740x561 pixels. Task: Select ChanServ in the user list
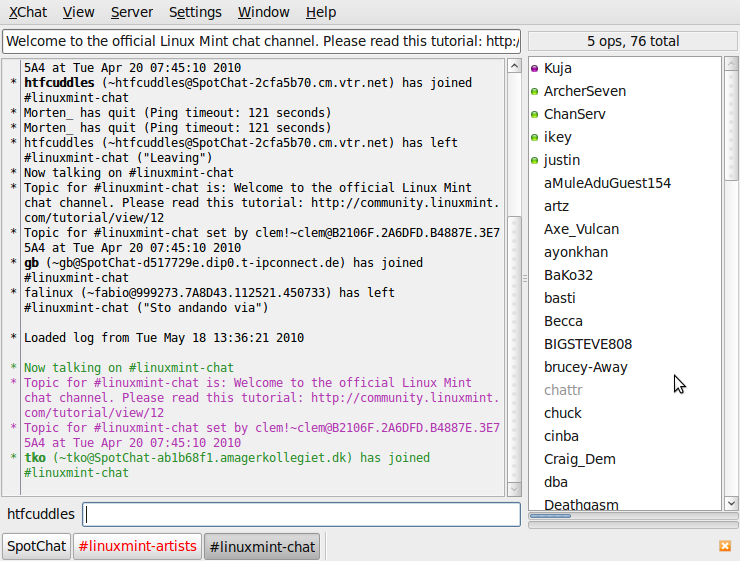point(625,114)
